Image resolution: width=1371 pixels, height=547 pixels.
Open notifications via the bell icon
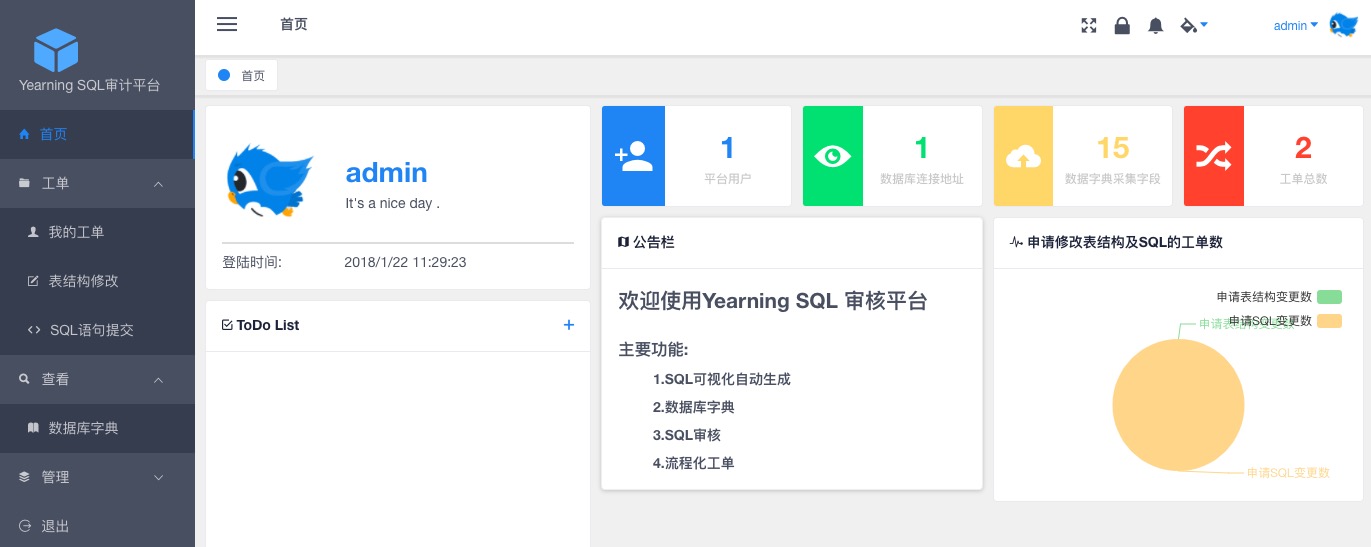point(1156,26)
